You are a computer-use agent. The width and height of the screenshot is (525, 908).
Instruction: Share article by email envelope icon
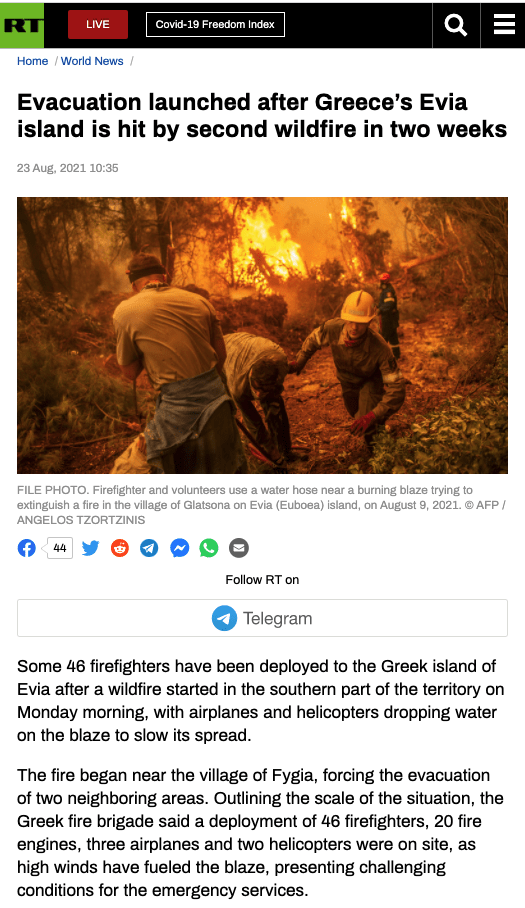tap(238, 548)
